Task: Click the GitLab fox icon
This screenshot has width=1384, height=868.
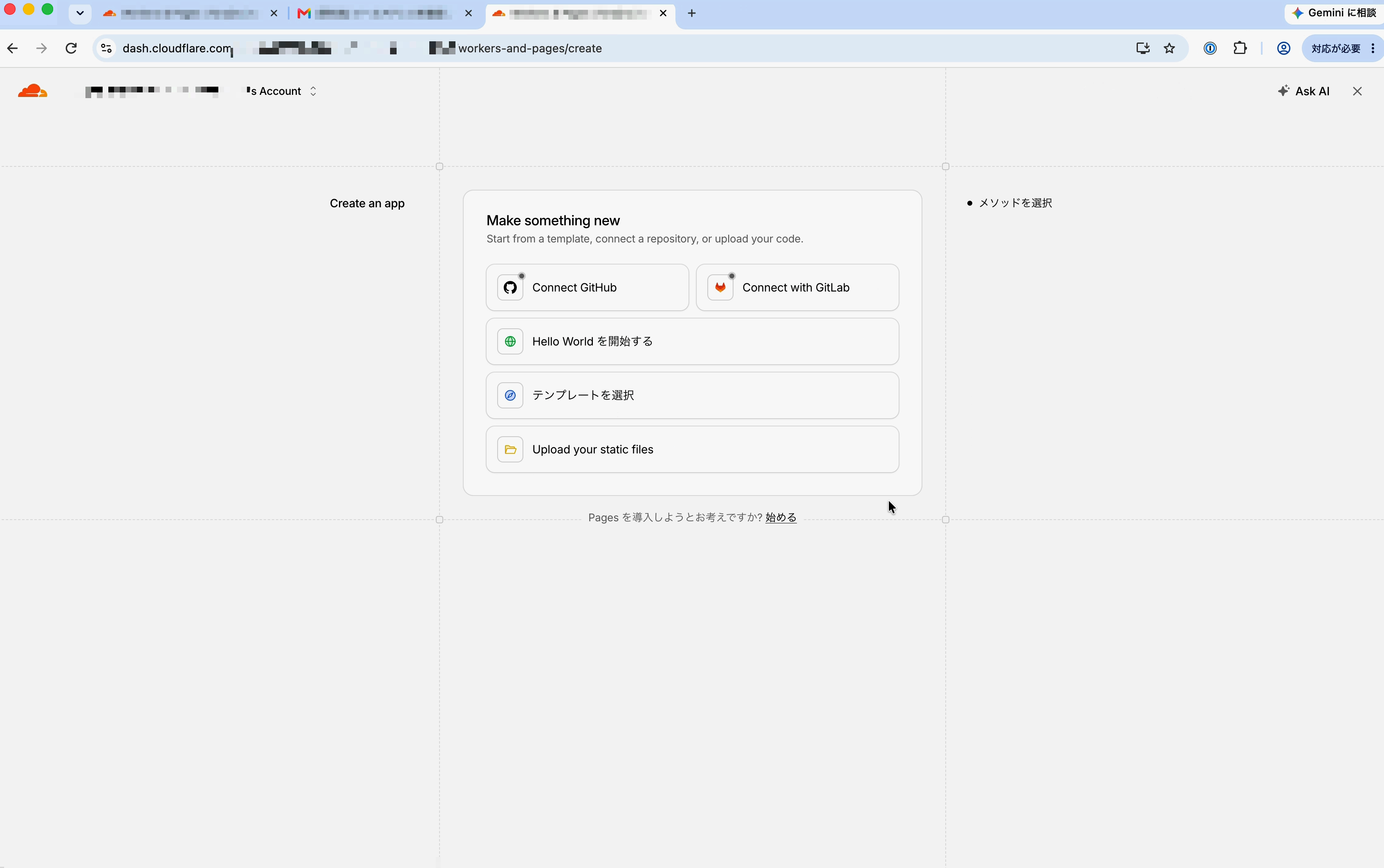Action: 720,287
